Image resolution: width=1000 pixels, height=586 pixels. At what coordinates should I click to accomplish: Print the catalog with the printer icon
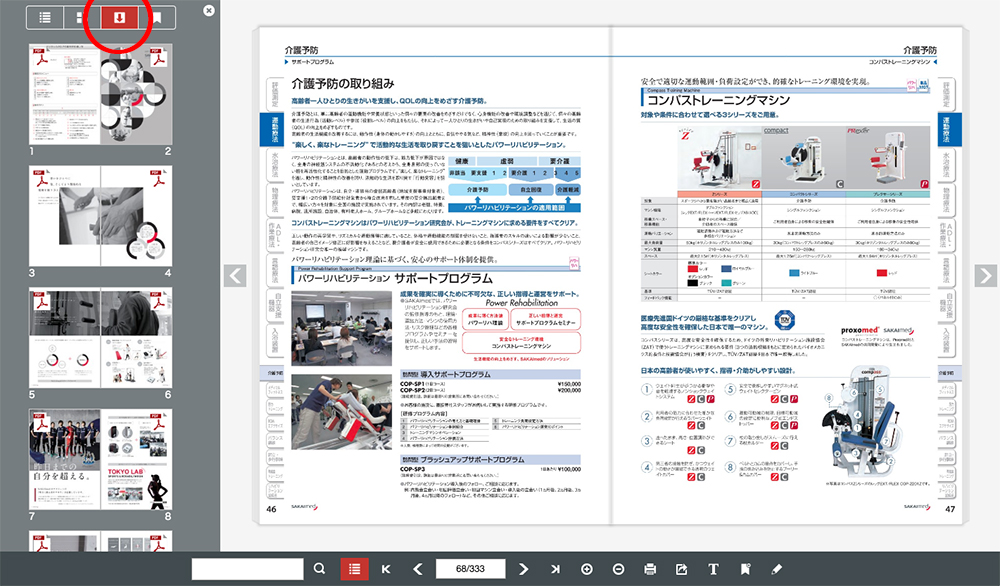click(x=650, y=569)
